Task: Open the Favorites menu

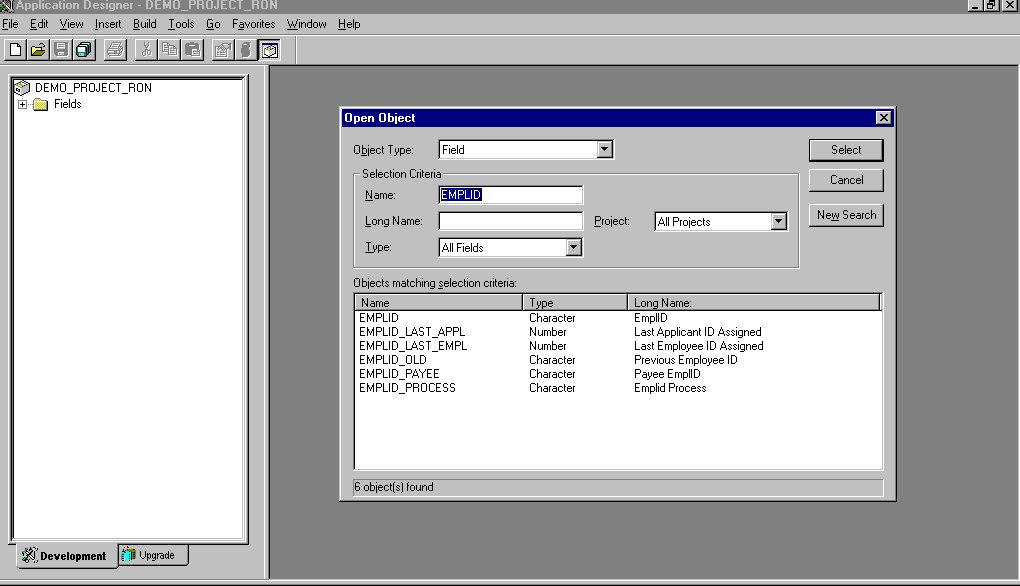Action: click(253, 24)
